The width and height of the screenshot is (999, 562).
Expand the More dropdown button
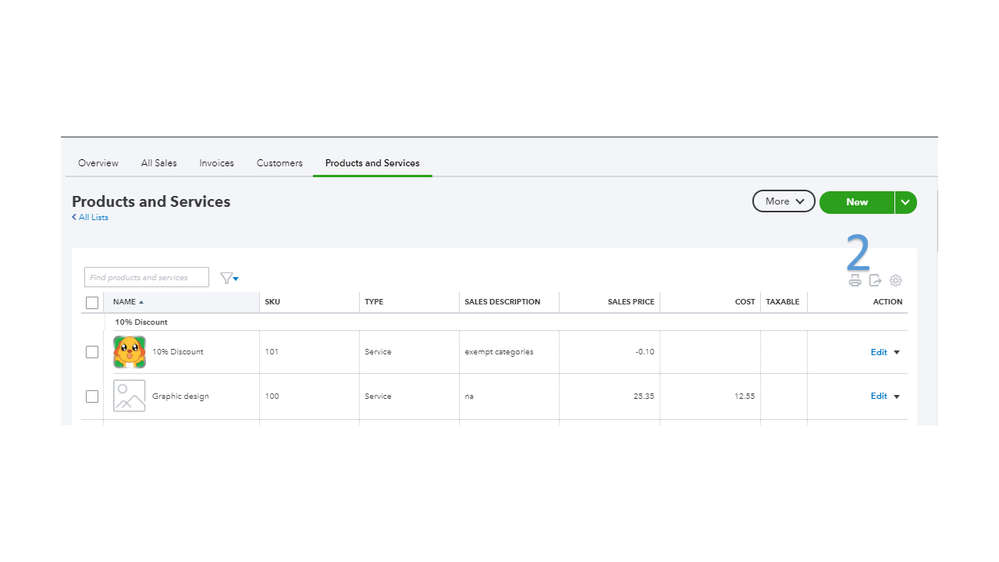pyautogui.click(x=784, y=202)
